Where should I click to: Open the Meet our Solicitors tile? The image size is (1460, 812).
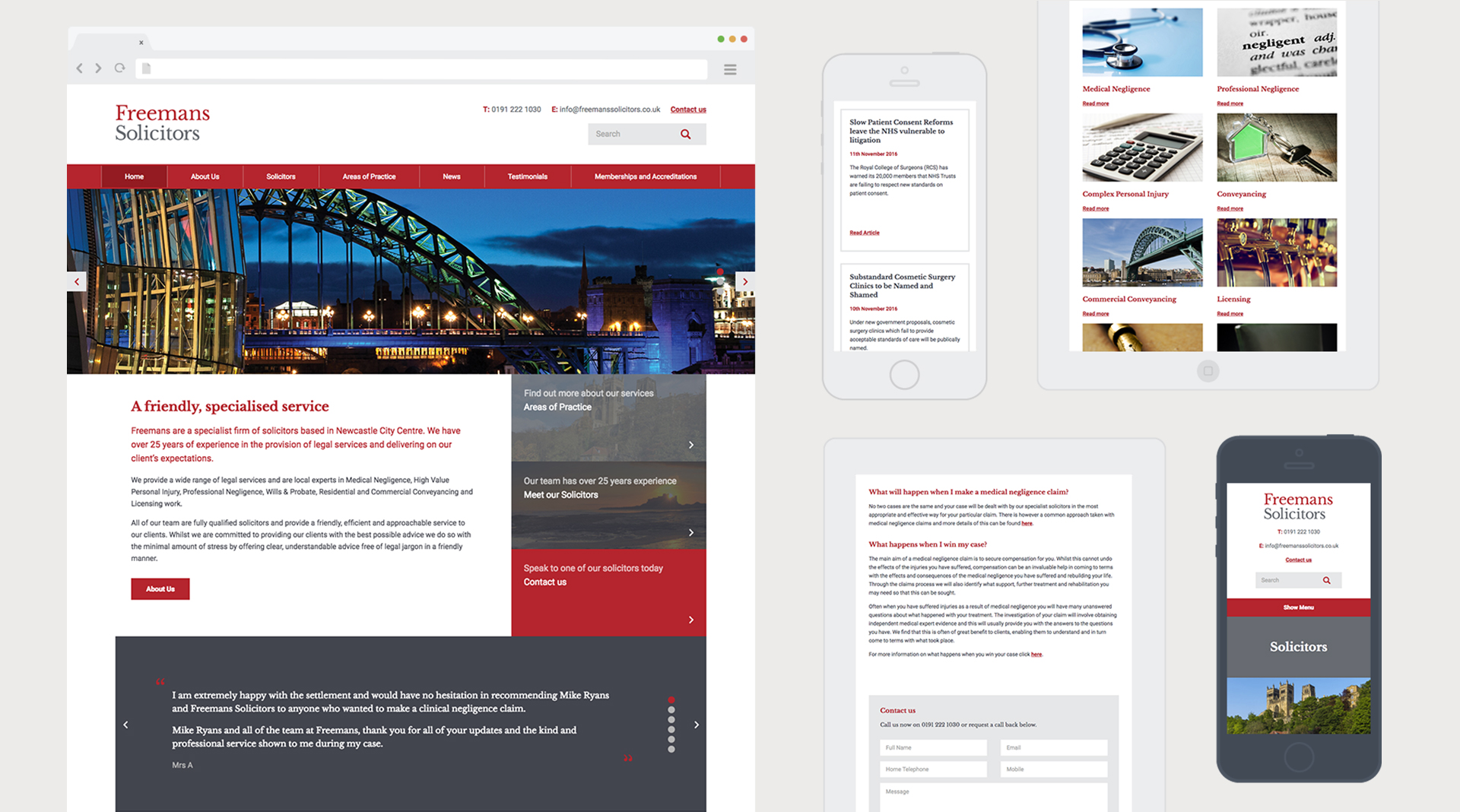click(608, 505)
